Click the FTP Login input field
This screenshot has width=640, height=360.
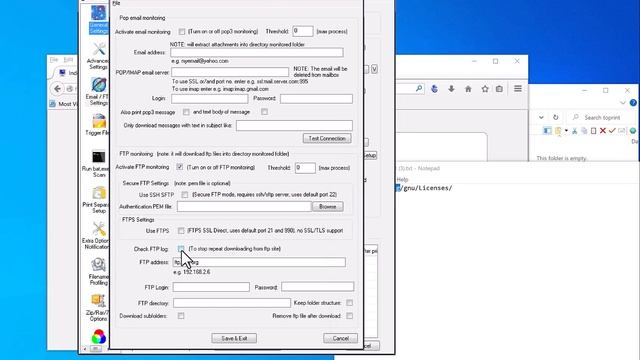pos(211,287)
